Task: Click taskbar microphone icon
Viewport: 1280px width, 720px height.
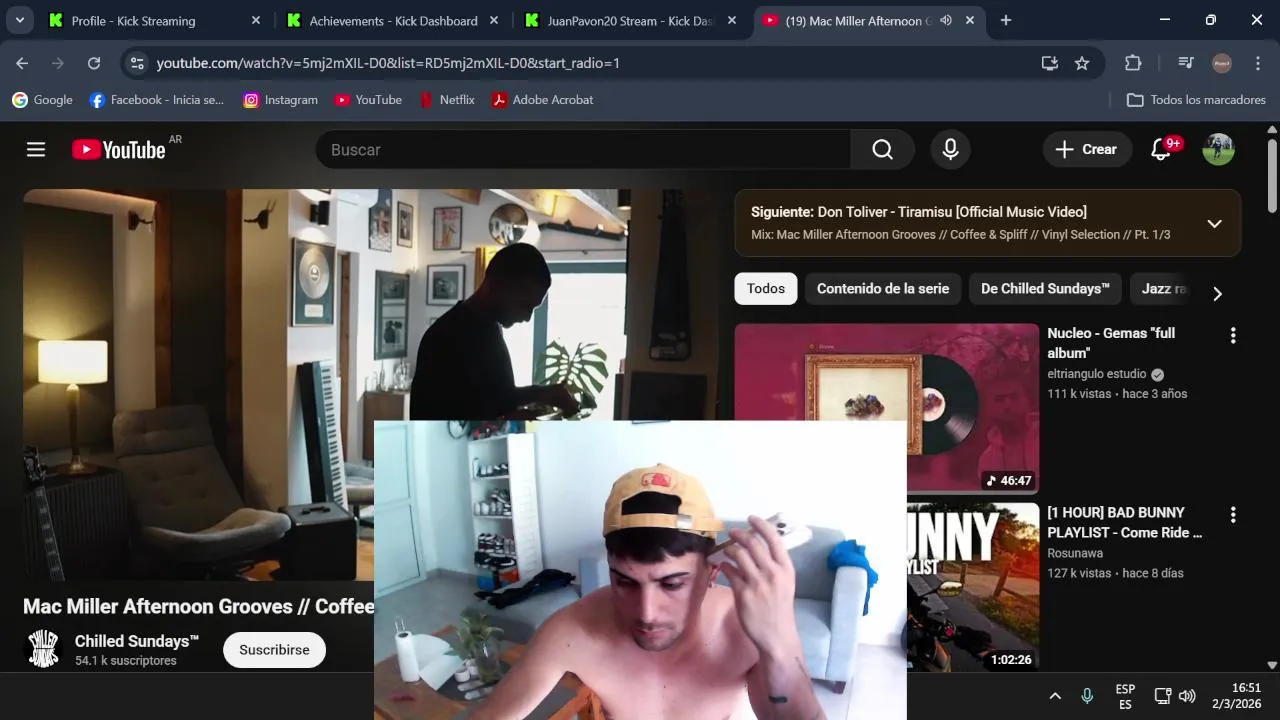Action: pyautogui.click(x=1087, y=696)
